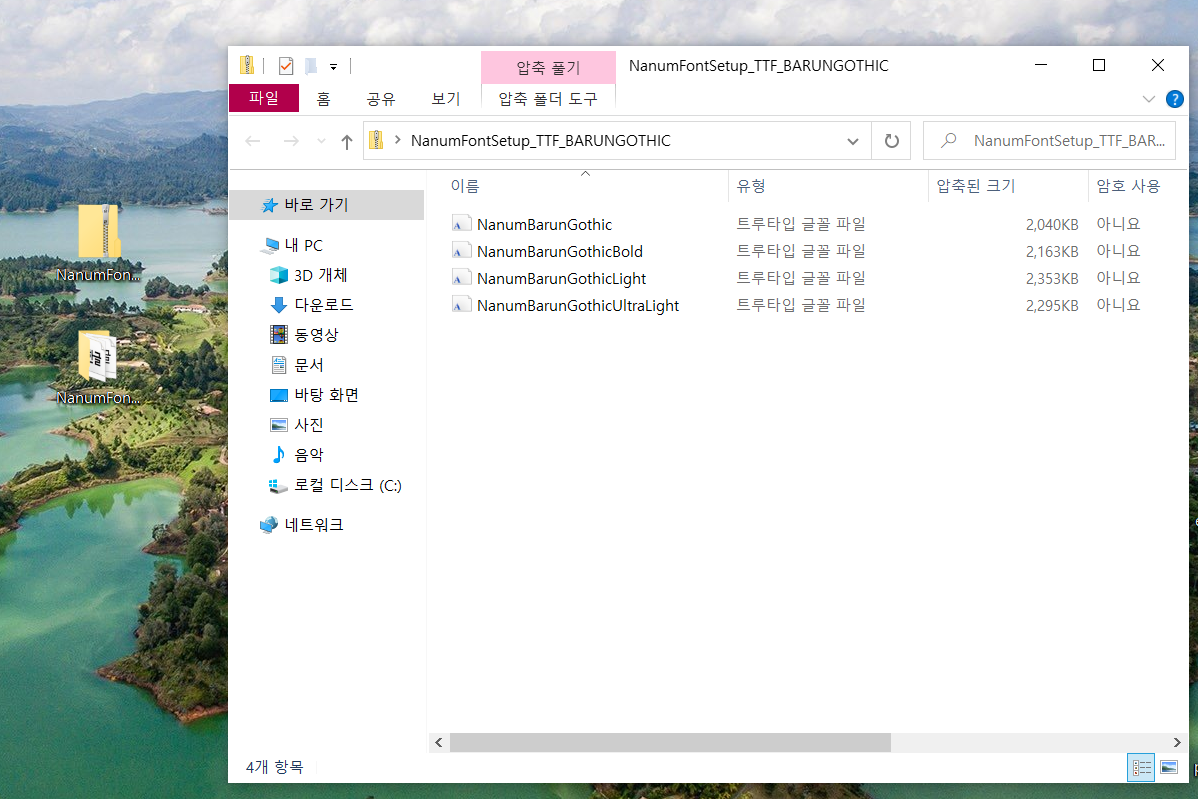This screenshot has width=1198, height=799.
Task: Click the zip icon in address bar
Action: click(x=376, y=140)
